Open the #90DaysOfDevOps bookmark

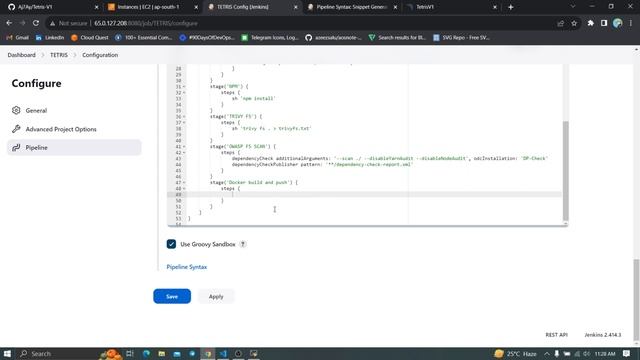pyautogui.click(x=207, y=38)
